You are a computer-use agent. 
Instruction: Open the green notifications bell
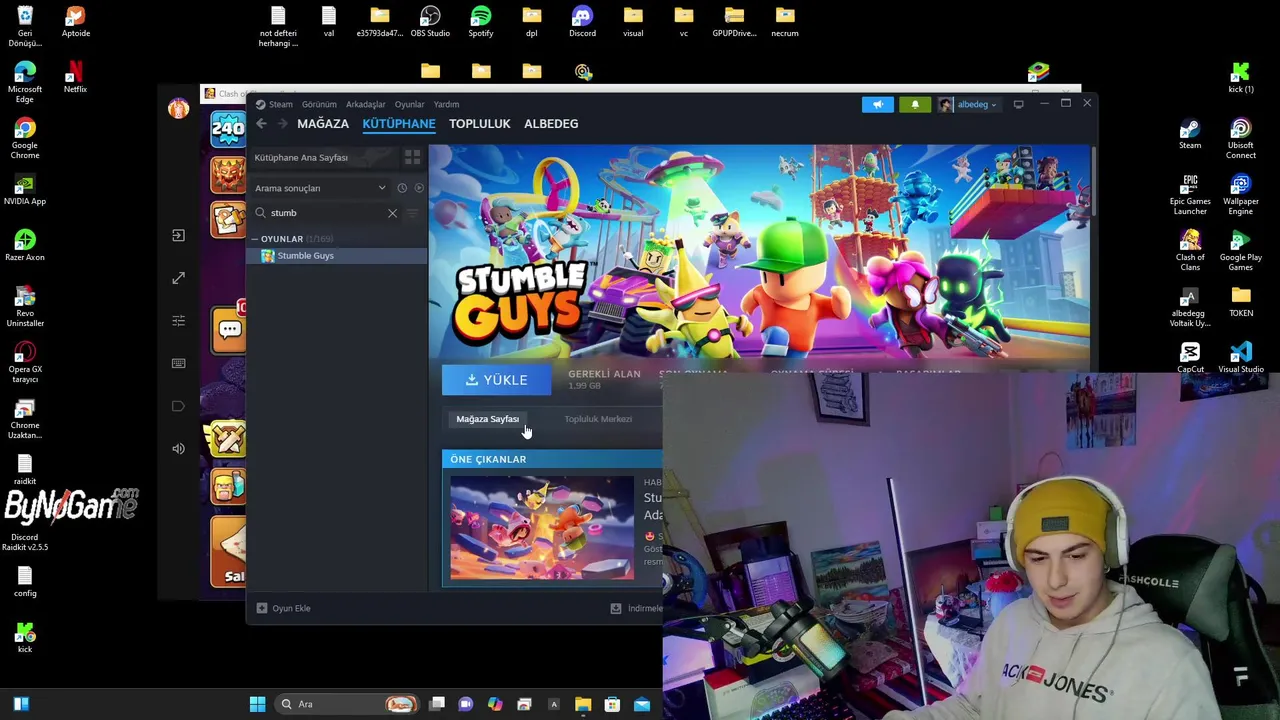915,104
